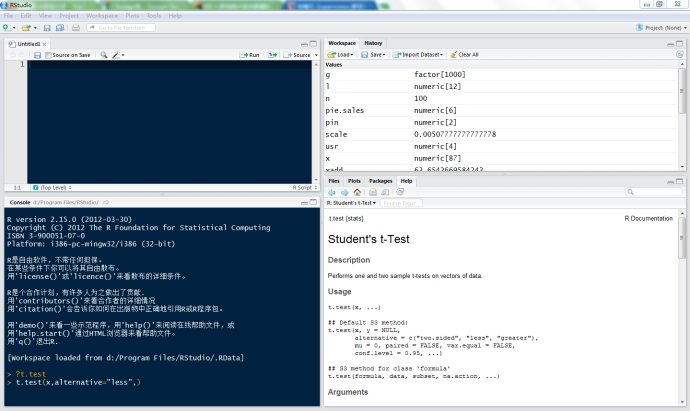
Task: Maximize the Help pane
Action: coord(679,181)
